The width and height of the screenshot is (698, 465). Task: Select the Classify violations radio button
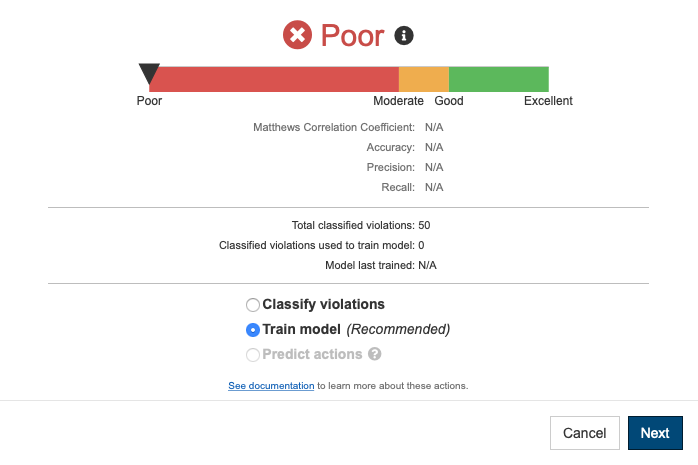click(253, 305)
